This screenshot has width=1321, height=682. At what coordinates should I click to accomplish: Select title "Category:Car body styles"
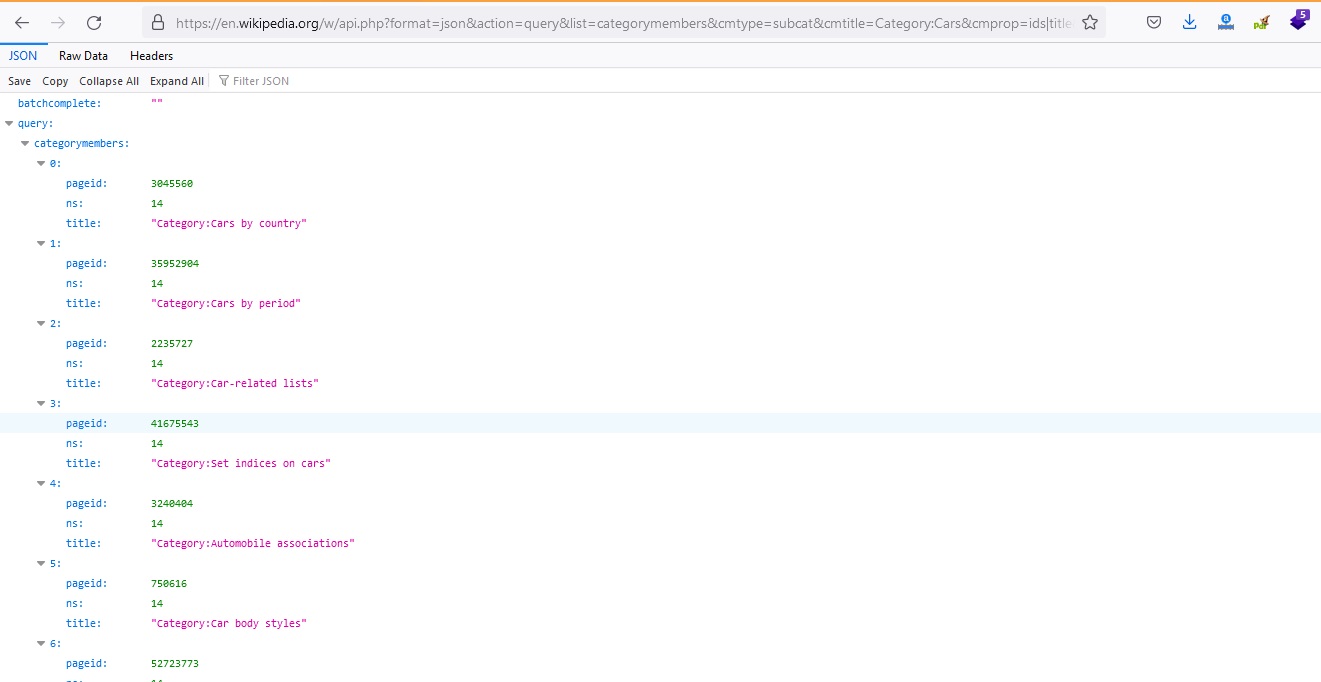[x=229, y=624]
